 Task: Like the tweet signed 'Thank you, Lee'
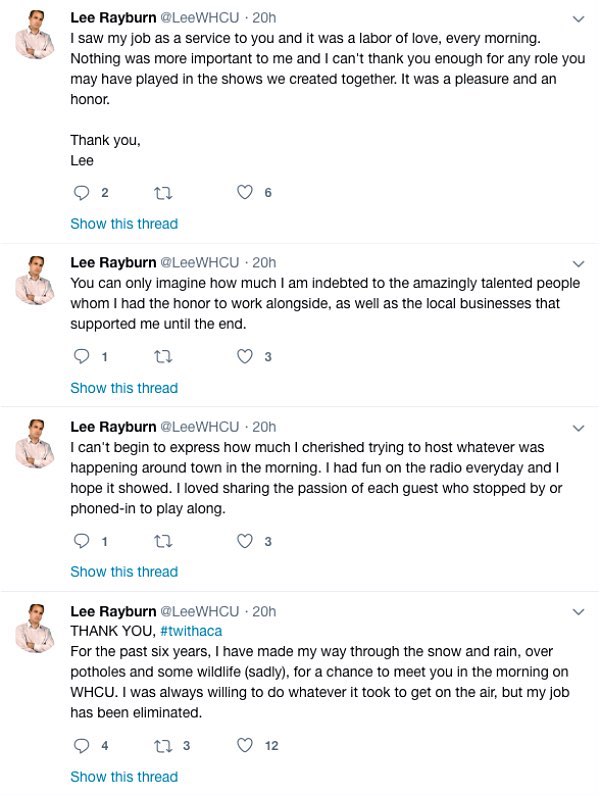click(245, 193)
